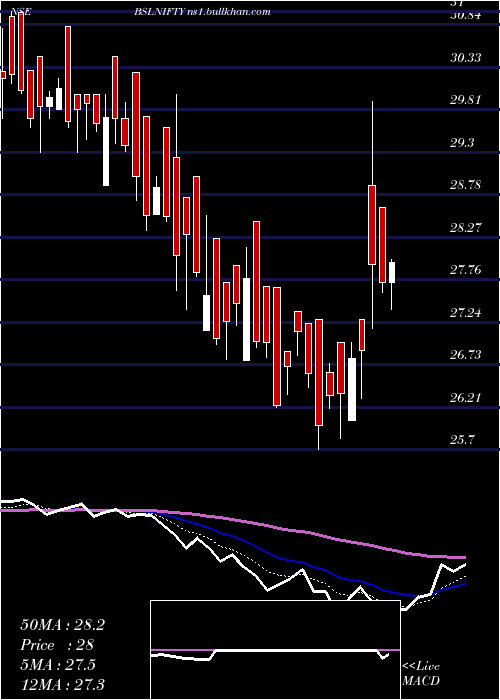The width and height of the screenshot is (500, 700).
Task: Click the 50MA : 28.2 readout
Action: coord(62,625)
